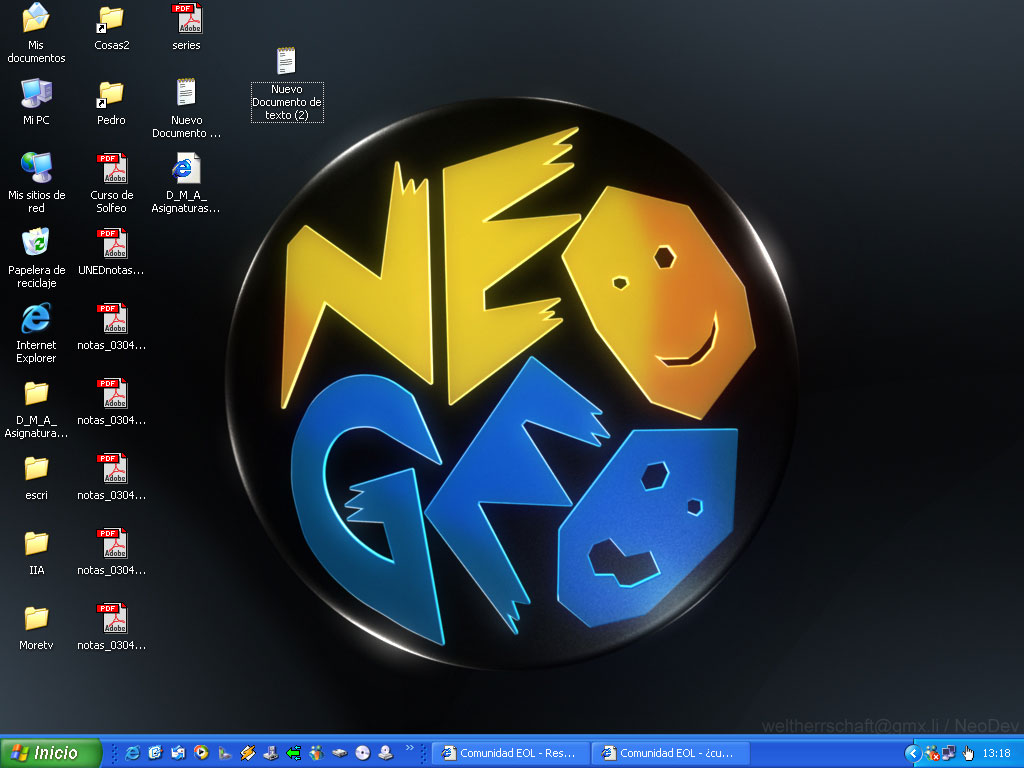The image size is (1024, 768).
Task: Open Windows Media Player in Quick Launch
Action: click(201, 753)
